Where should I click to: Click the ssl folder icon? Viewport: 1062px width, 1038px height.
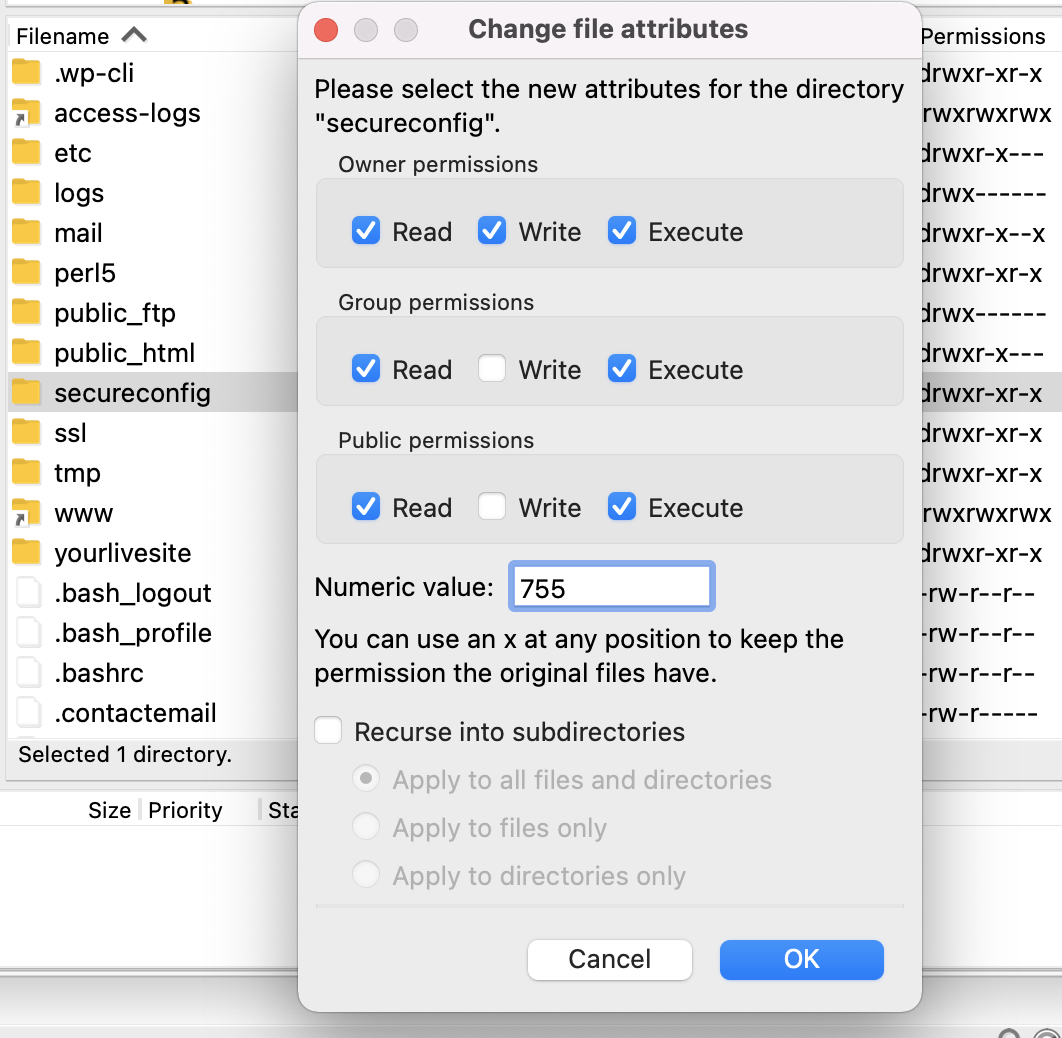(26, 432)
